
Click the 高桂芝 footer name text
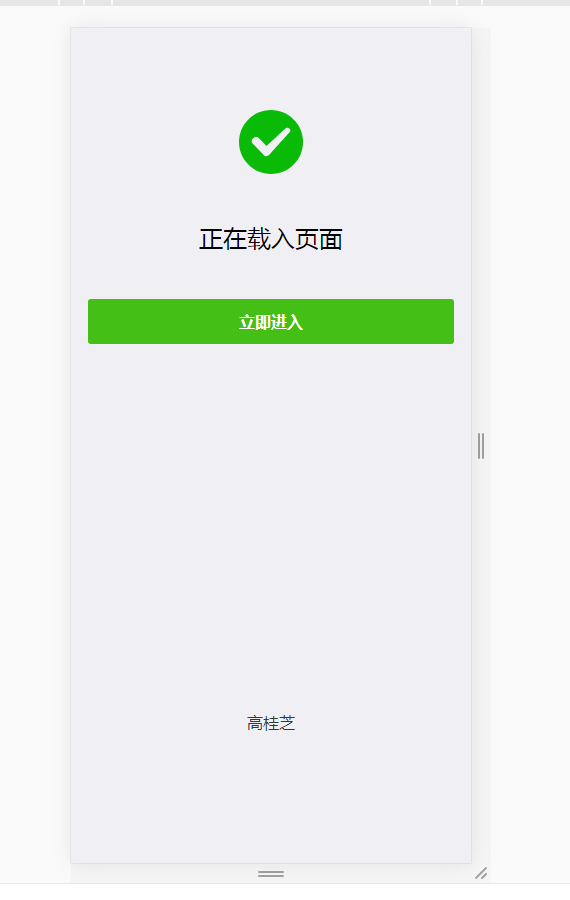[271, 723]
